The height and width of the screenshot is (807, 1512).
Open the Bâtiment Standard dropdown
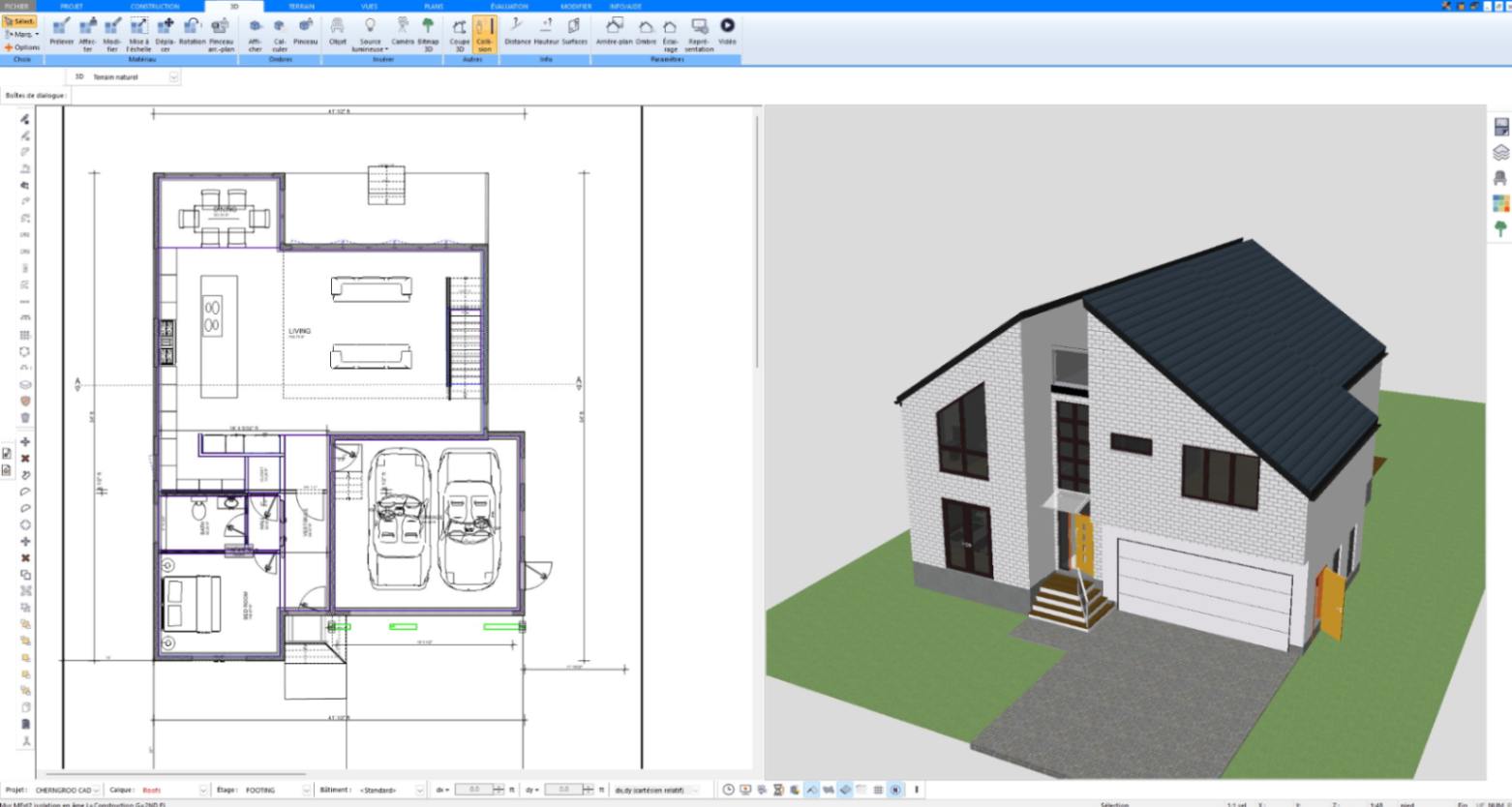[x=420, y=791]
